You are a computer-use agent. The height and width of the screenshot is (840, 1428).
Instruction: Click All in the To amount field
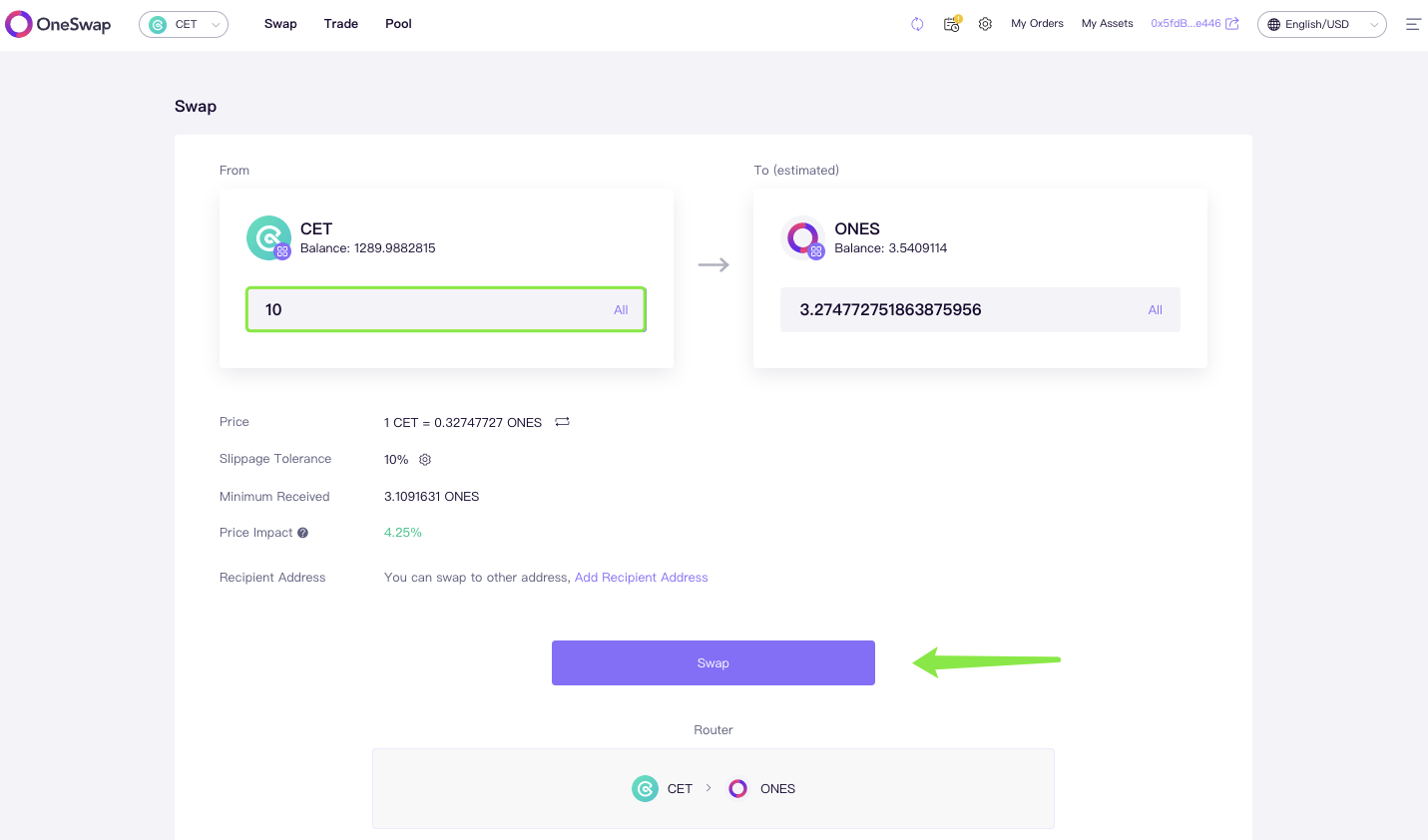1156,310
